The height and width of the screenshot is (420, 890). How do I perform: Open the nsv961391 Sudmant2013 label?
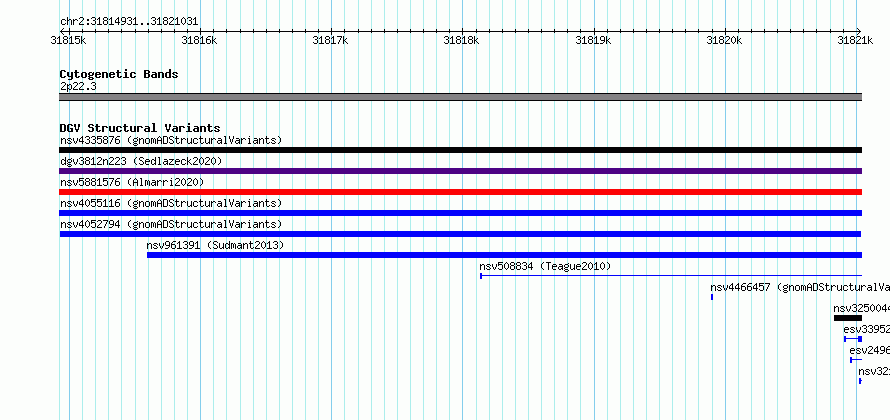tap(215, 245)
